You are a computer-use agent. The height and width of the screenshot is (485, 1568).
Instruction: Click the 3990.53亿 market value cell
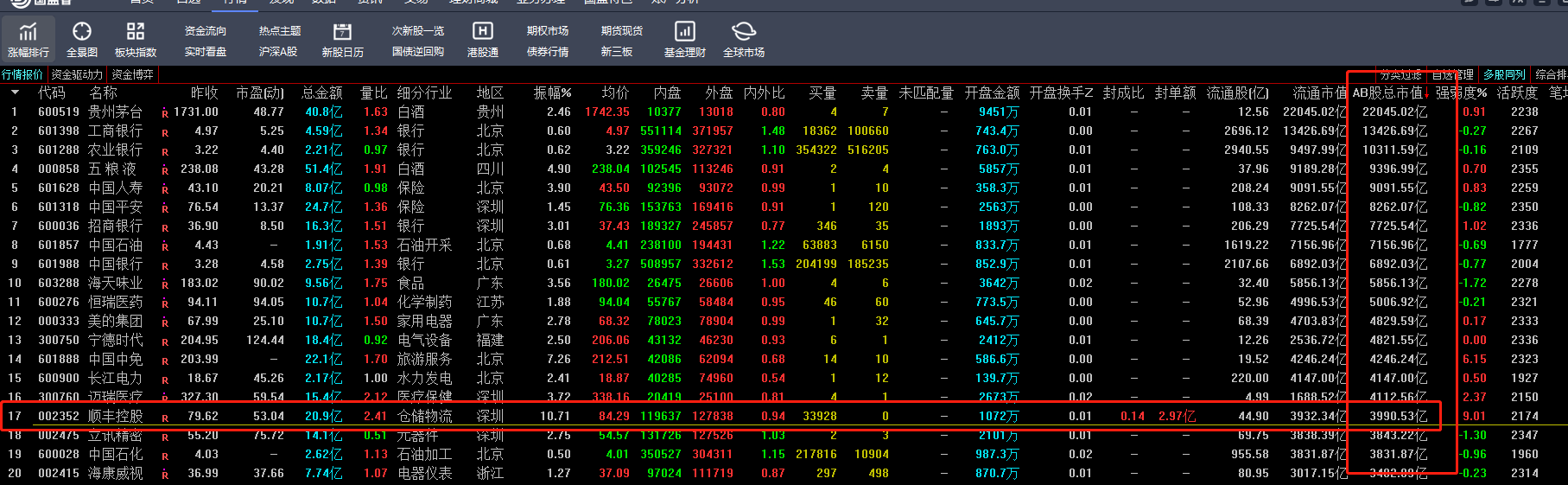point(1398,416)
